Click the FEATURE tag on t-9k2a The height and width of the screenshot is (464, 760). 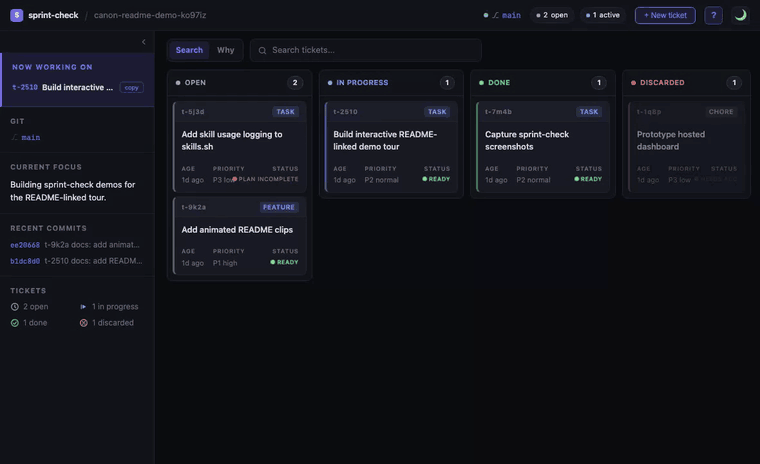(279, 207)
